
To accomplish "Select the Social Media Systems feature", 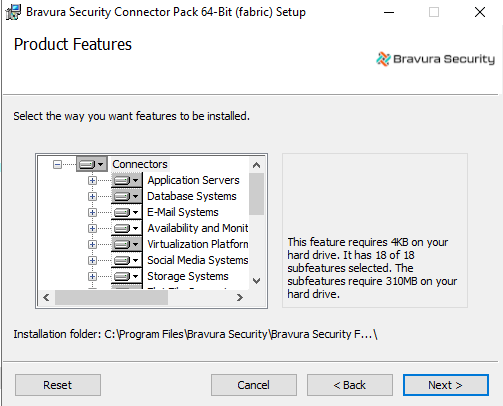I will click(x=198, y=260).
